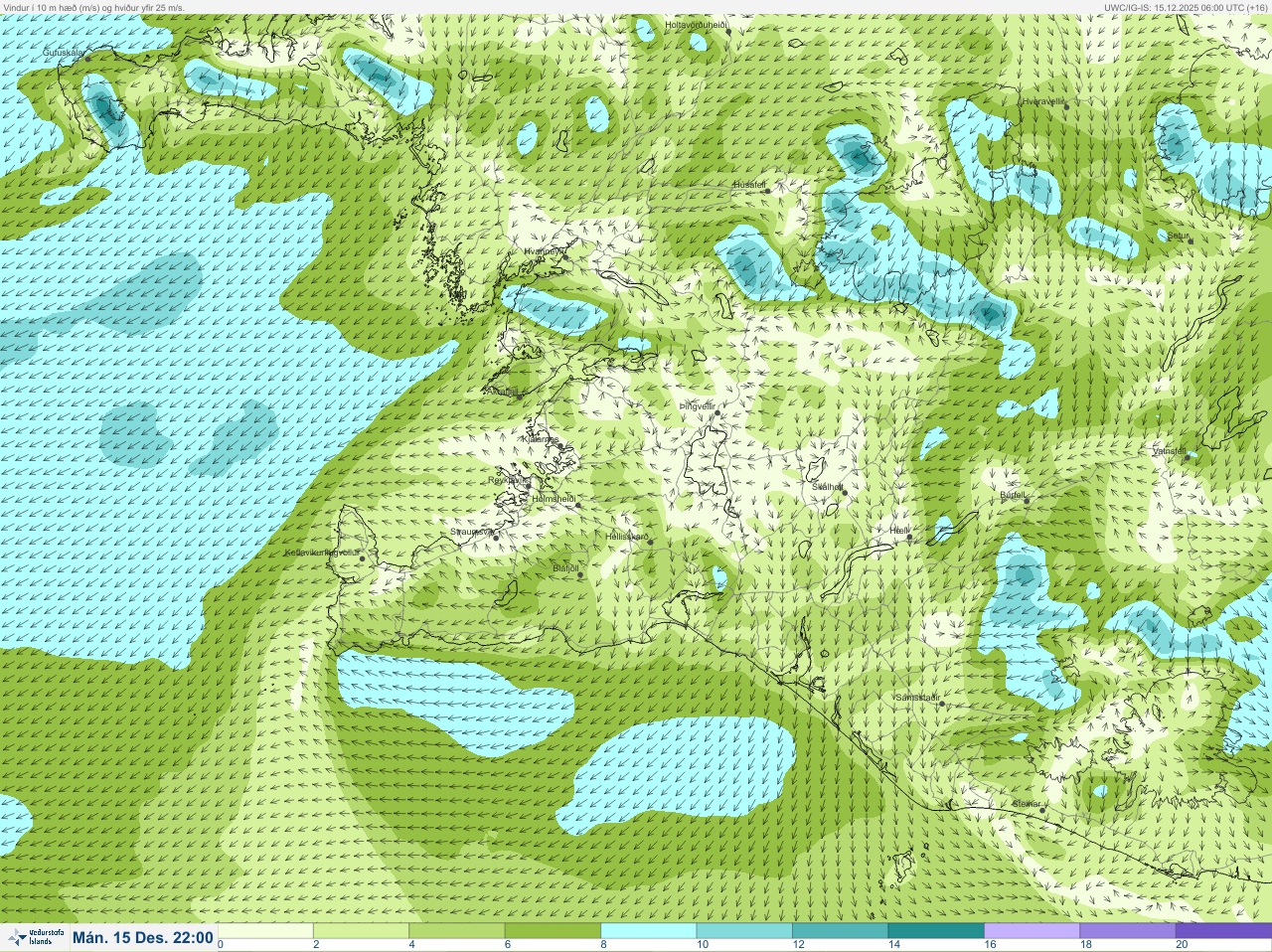Click the legend value 16
The height and width of the screenshot is (952, 1272).
click(x=990, y=945)
